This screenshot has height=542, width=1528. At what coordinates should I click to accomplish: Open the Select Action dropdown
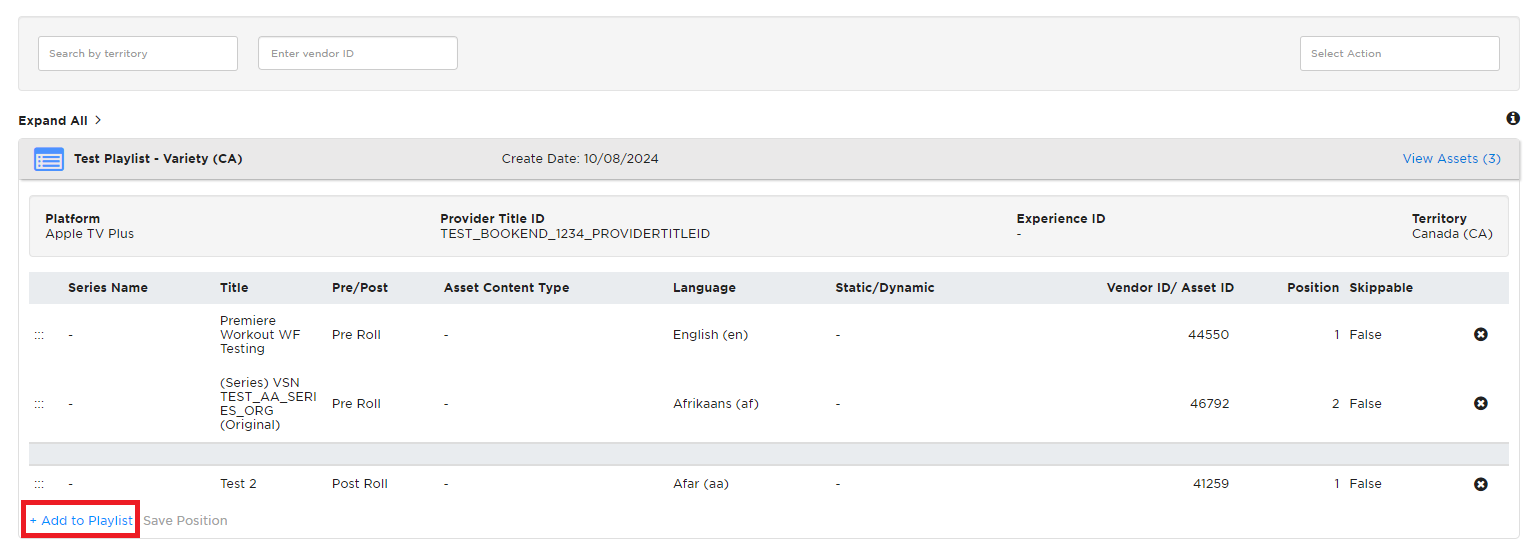click(1399, 53)
